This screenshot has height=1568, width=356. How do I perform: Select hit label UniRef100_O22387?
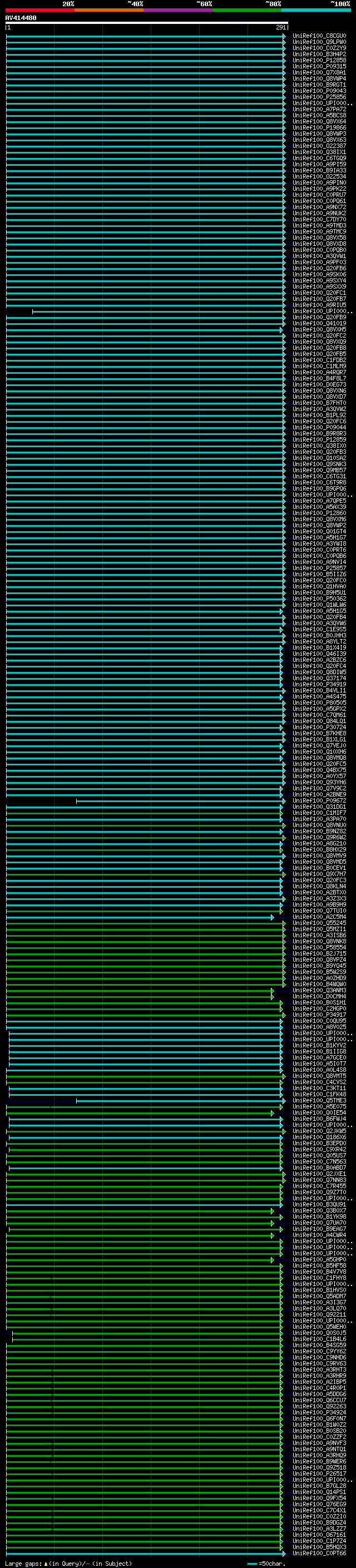(319, 146)
